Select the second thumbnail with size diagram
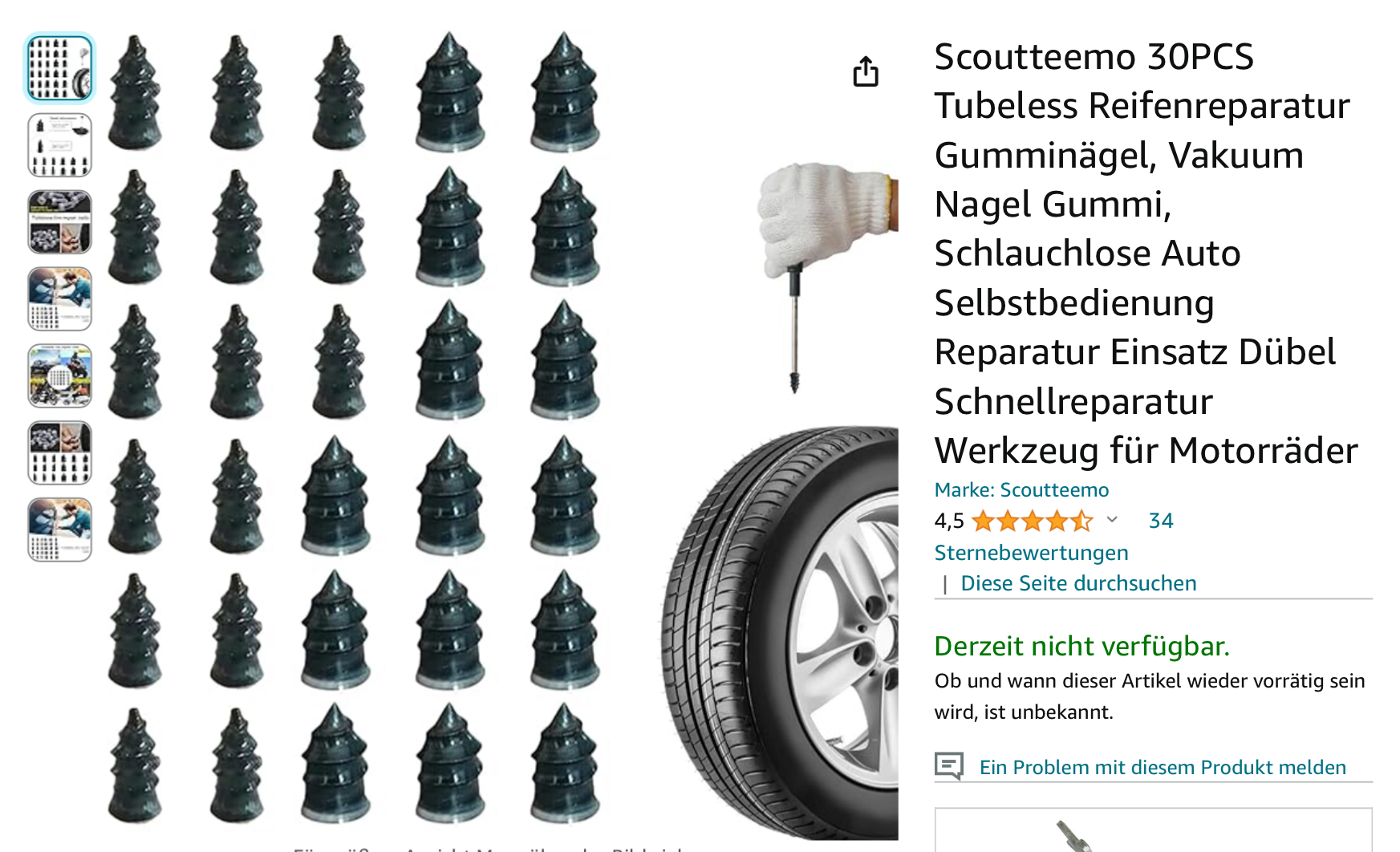The height and width of the screenshot is (852, 1400). click(60, 145)
